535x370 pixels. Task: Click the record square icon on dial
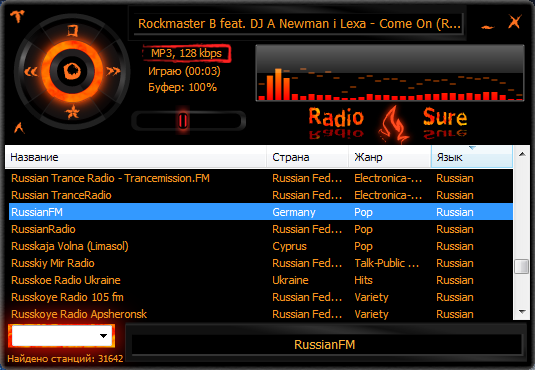(72, 31)
